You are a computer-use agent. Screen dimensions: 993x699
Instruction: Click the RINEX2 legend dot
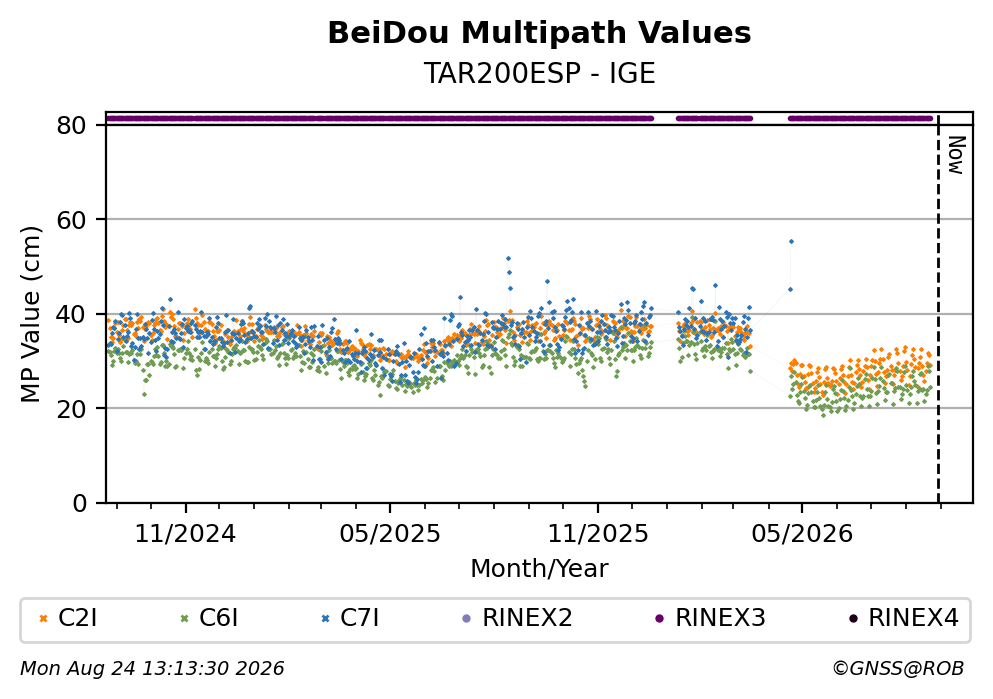467,619
